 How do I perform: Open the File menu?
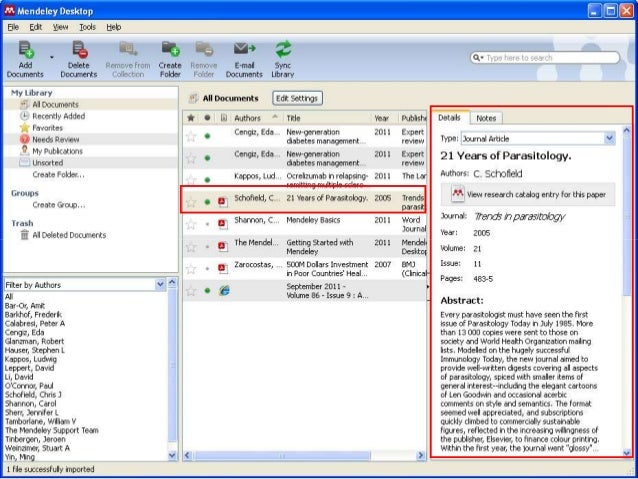point(13,27)
